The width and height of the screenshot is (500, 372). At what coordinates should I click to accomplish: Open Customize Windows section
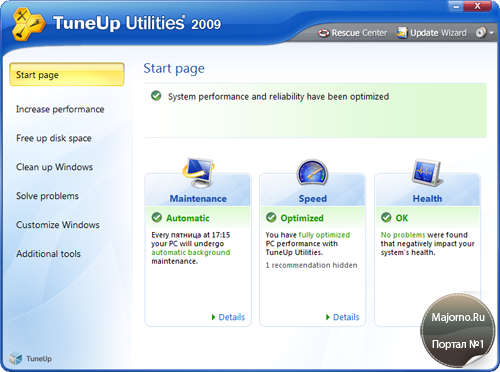point(58,225)
